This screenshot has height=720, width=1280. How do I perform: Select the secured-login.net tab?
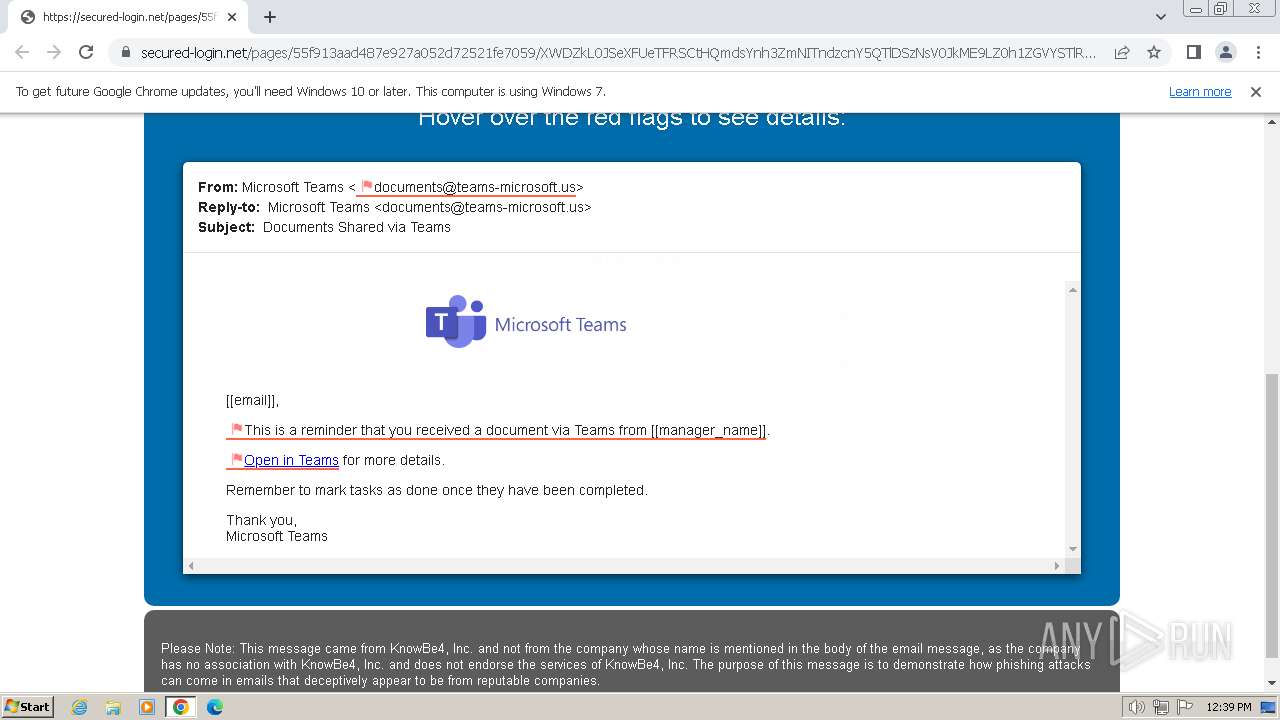tap(126, 17)
